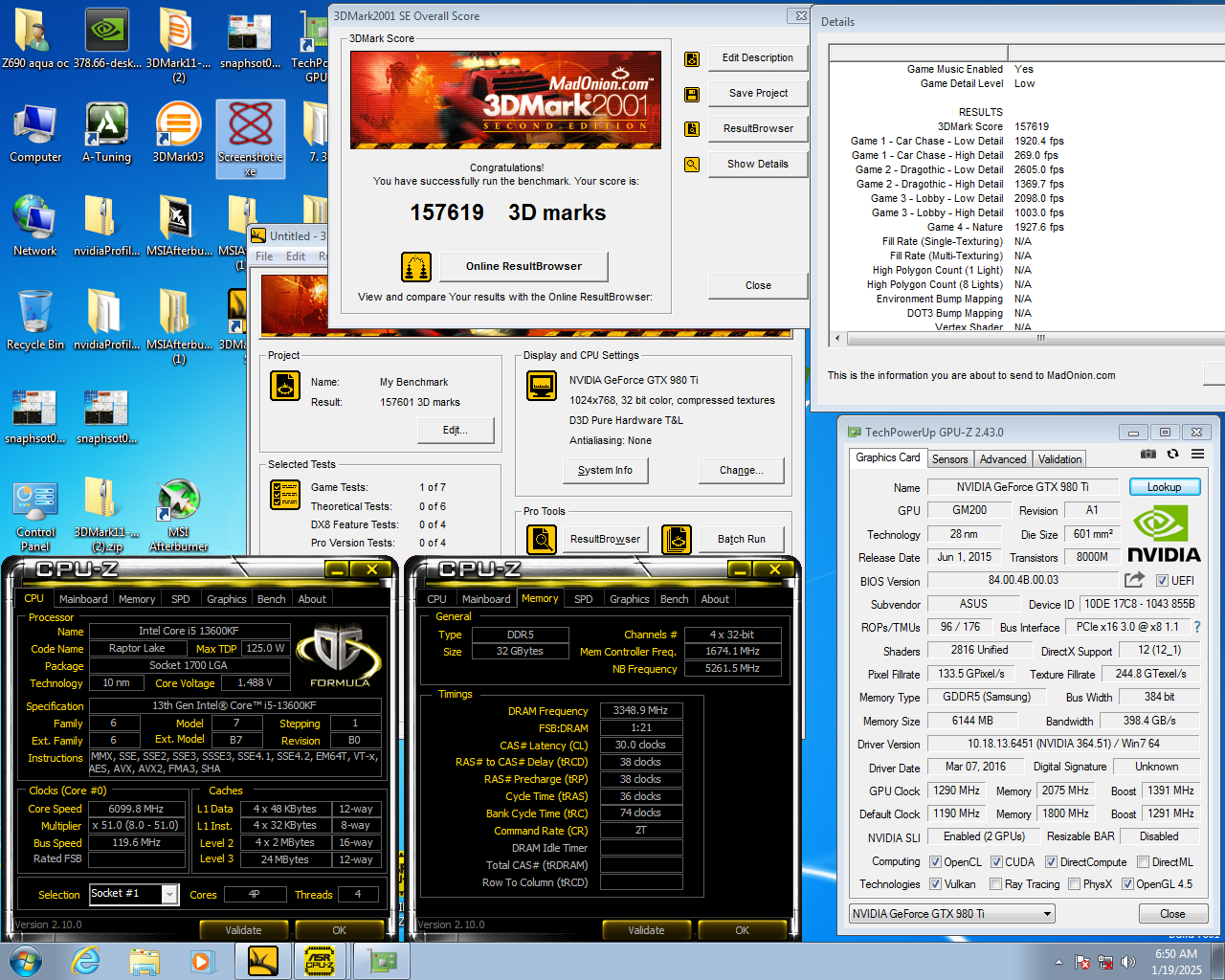Click GPU-Z refresh icon
The width and height of the screenshot is (1225, 980).
1172,454
